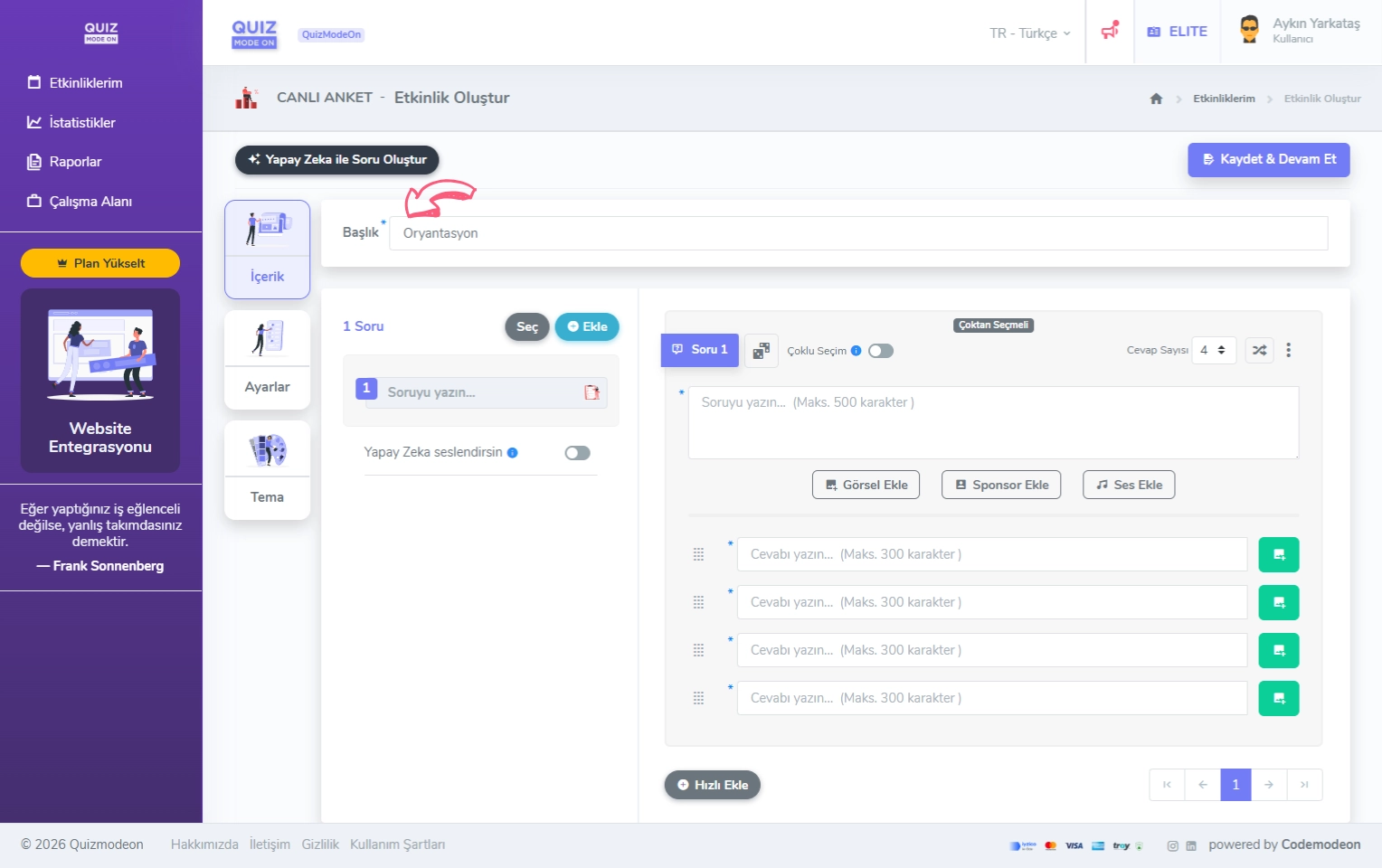Click drag handle of second answer row
Image resolution: width=1382 pixels, height=868 pixels.
point(698,602)
